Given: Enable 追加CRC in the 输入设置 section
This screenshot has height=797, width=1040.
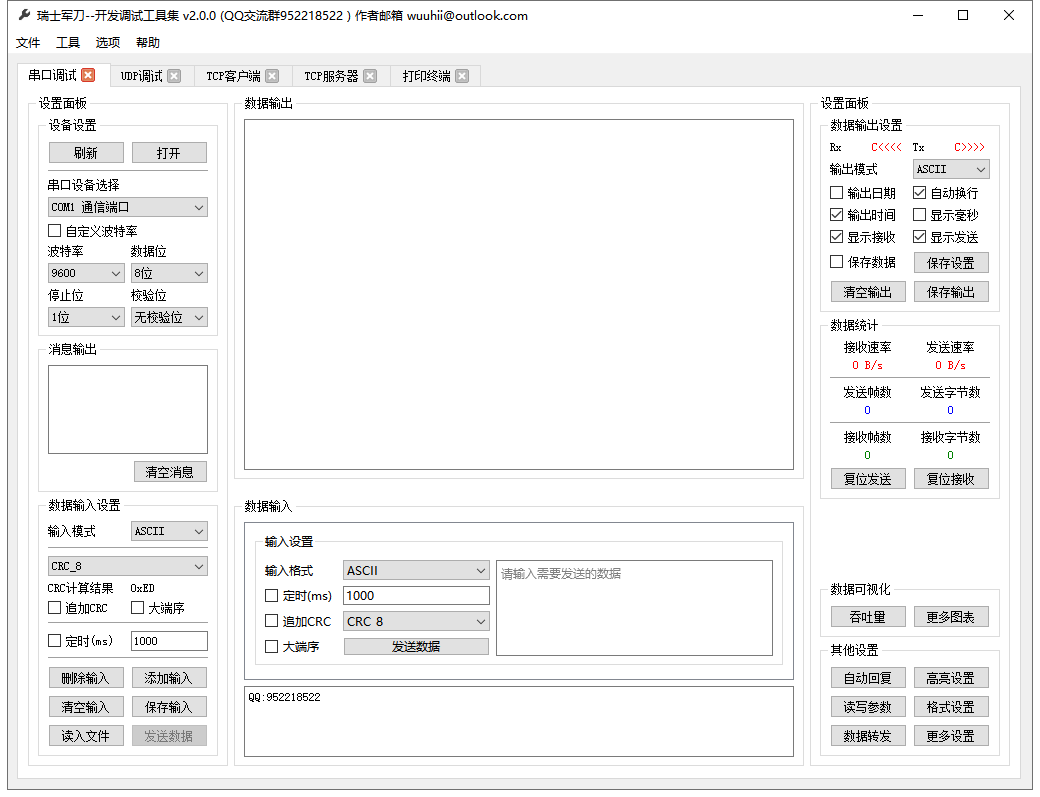Looking at the screenshot, I should [x=271, y=621].
